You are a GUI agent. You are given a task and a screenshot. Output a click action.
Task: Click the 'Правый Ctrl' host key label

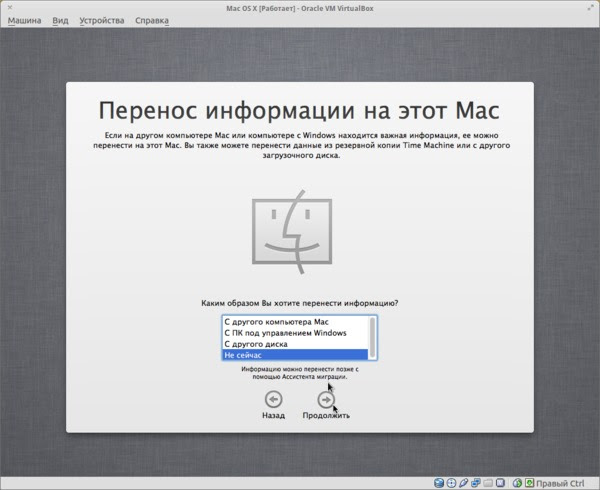click(560, 483)
